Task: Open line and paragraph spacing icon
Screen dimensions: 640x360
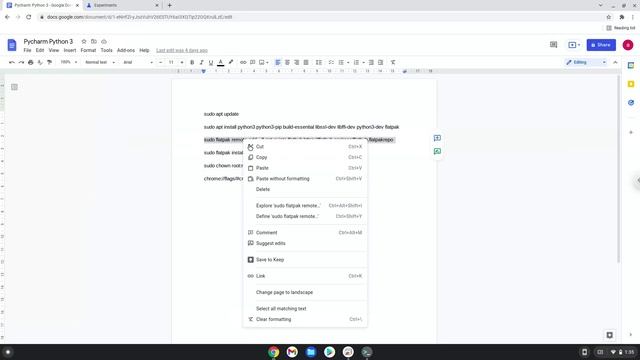Action: (x=319, y=62)
